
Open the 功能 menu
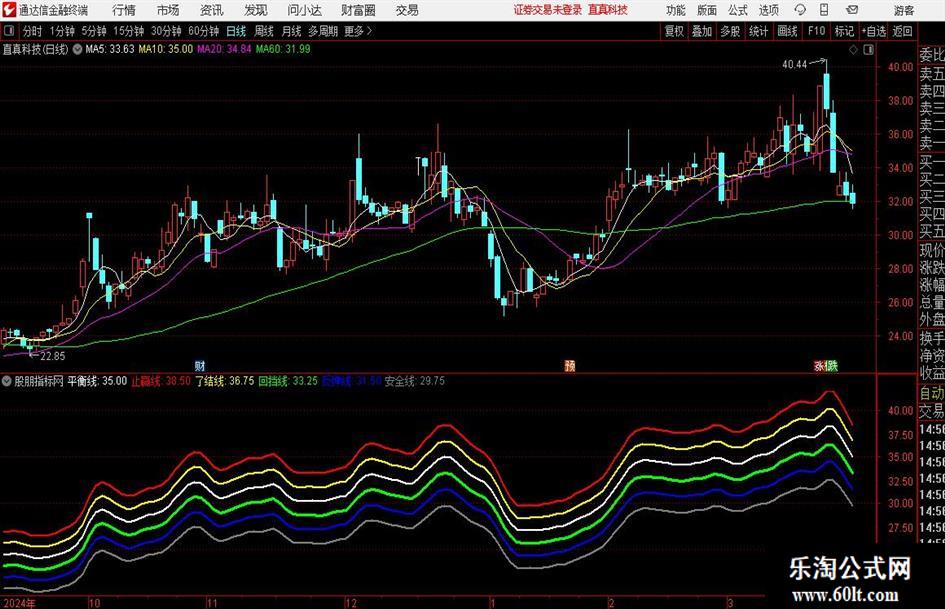pos(676,10)
